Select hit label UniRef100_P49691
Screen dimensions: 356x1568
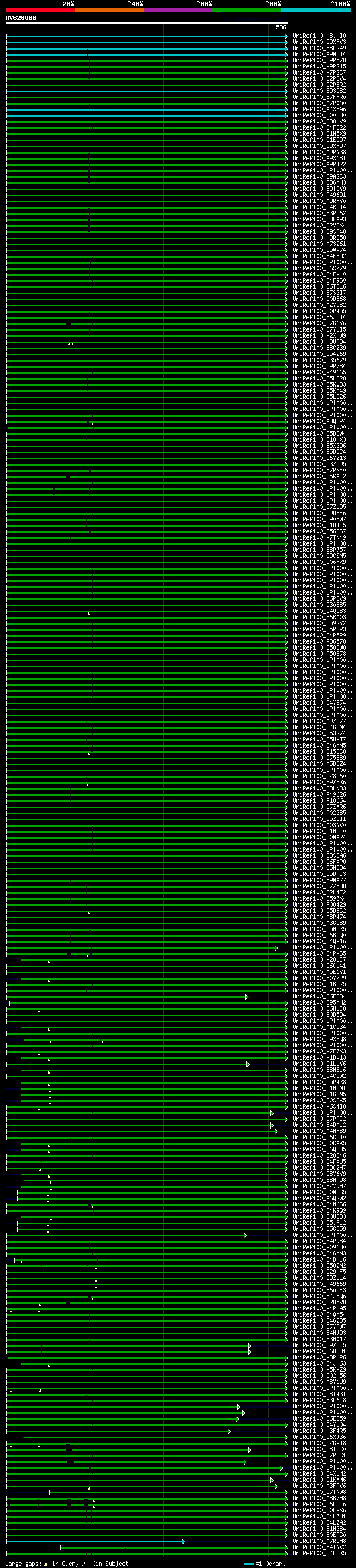tap(319, 195)
